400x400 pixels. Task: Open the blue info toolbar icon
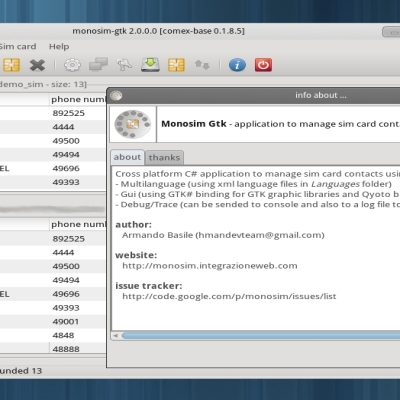pyautogui.click(x=237, y=65)
